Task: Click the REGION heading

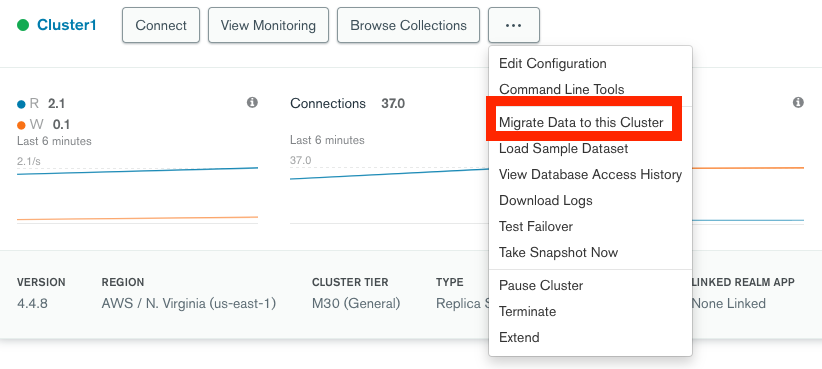Action: [123, 283]
